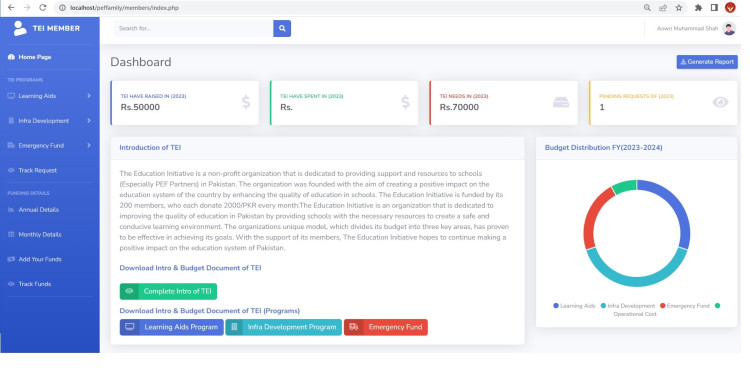Focus the Search for... input field
Viewport: 750px width, 371px height.
(x=193, y=29)
